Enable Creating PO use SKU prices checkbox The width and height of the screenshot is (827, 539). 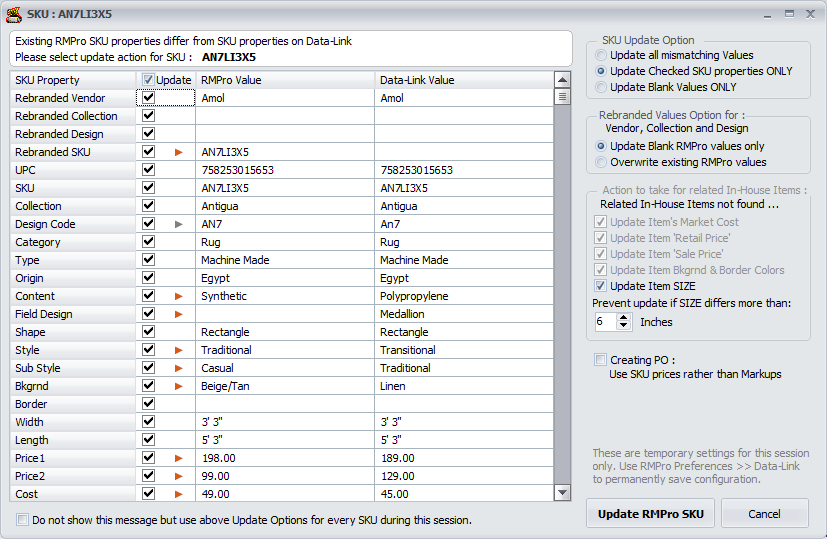pyautogui.click(x=600, y=360)
